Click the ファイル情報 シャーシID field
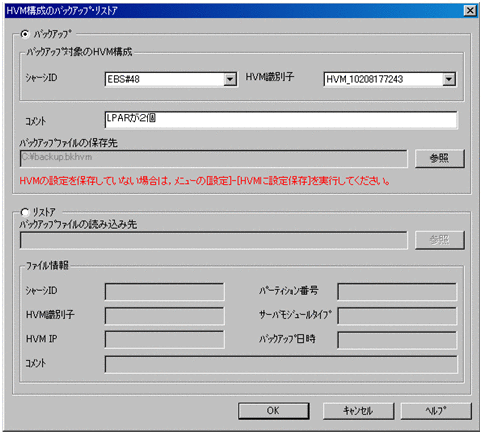The height and width of the screenshot is (436, 483). coord(165,292)
